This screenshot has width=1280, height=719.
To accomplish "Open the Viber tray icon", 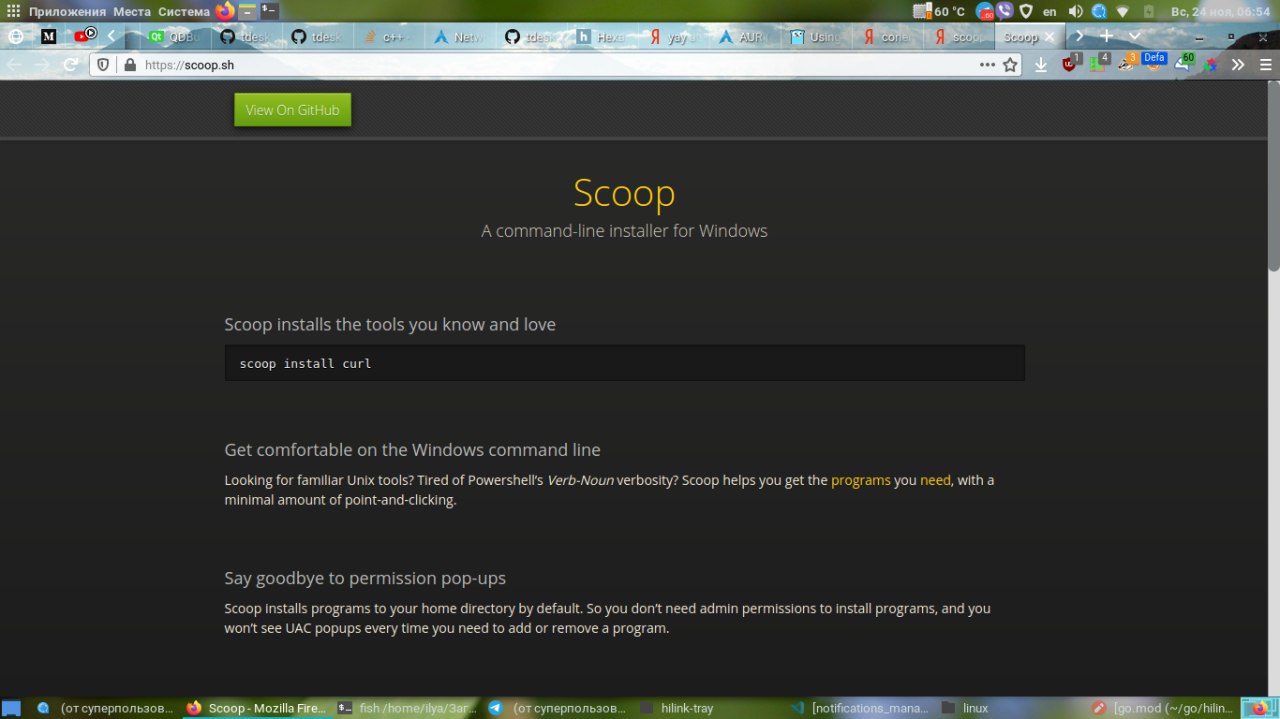I will coord(1005,11).
